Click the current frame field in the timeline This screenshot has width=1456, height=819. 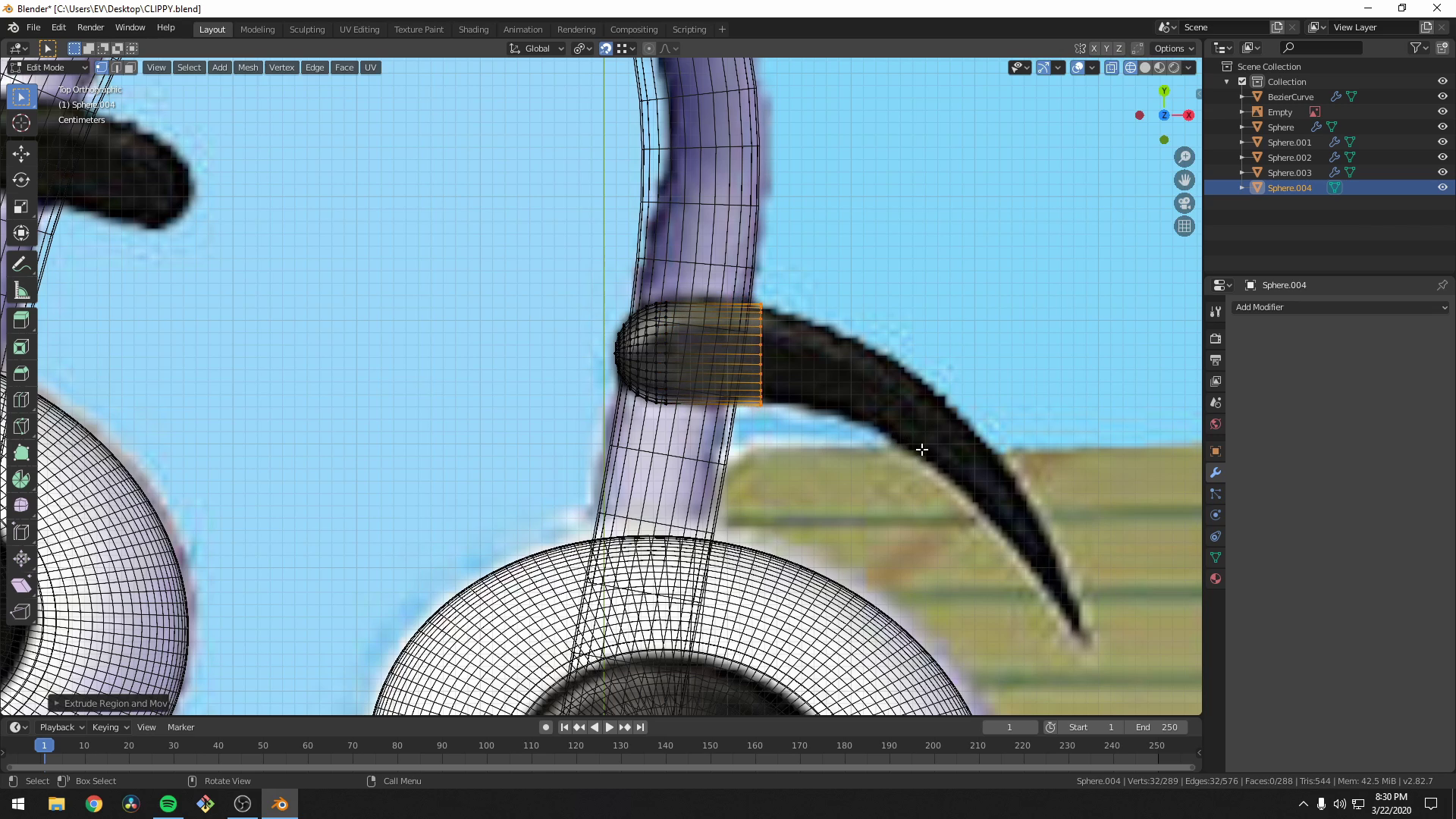(1009, 726)
